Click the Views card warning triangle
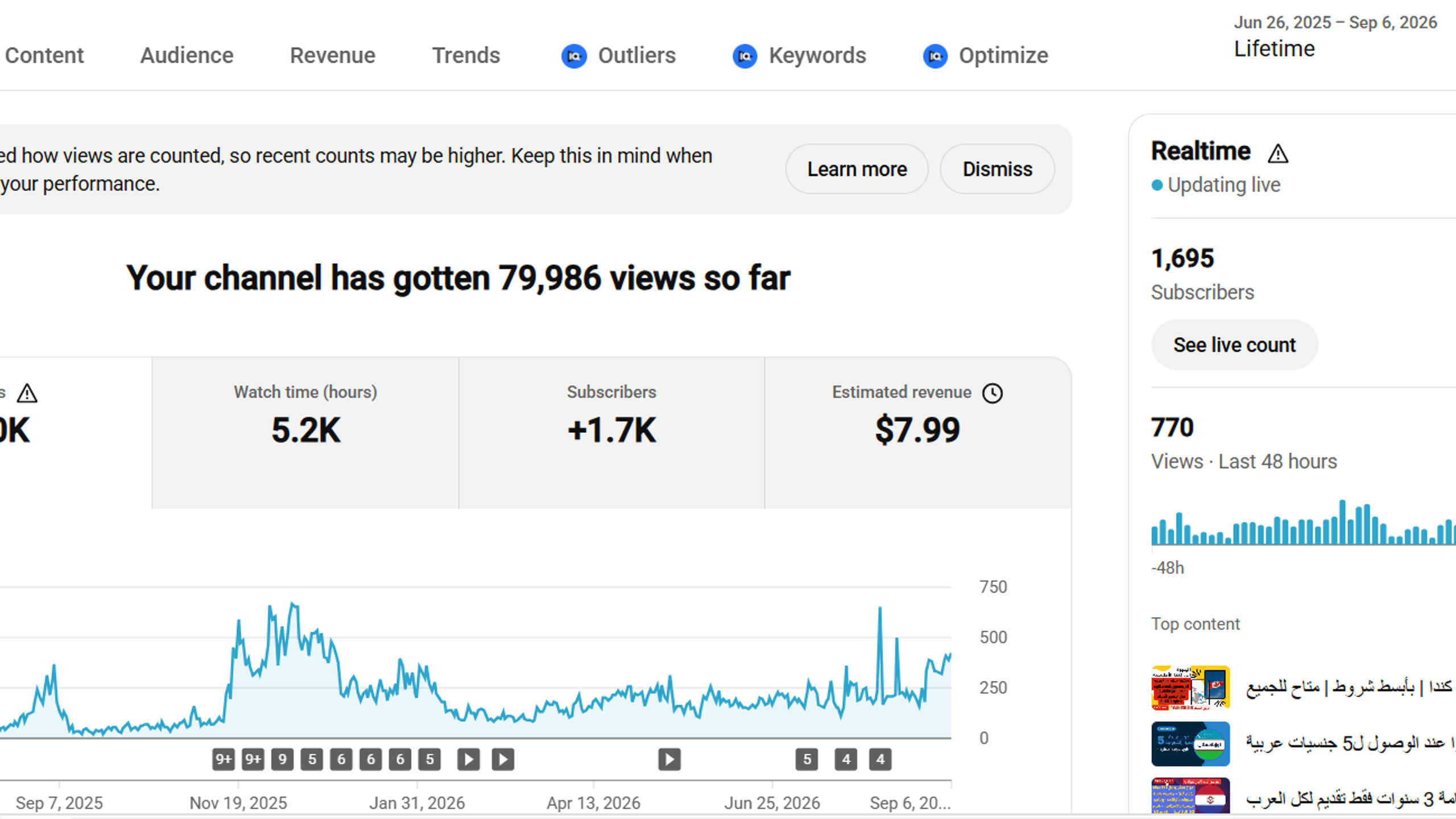The image size is (1456, 819). pos(27,393)
